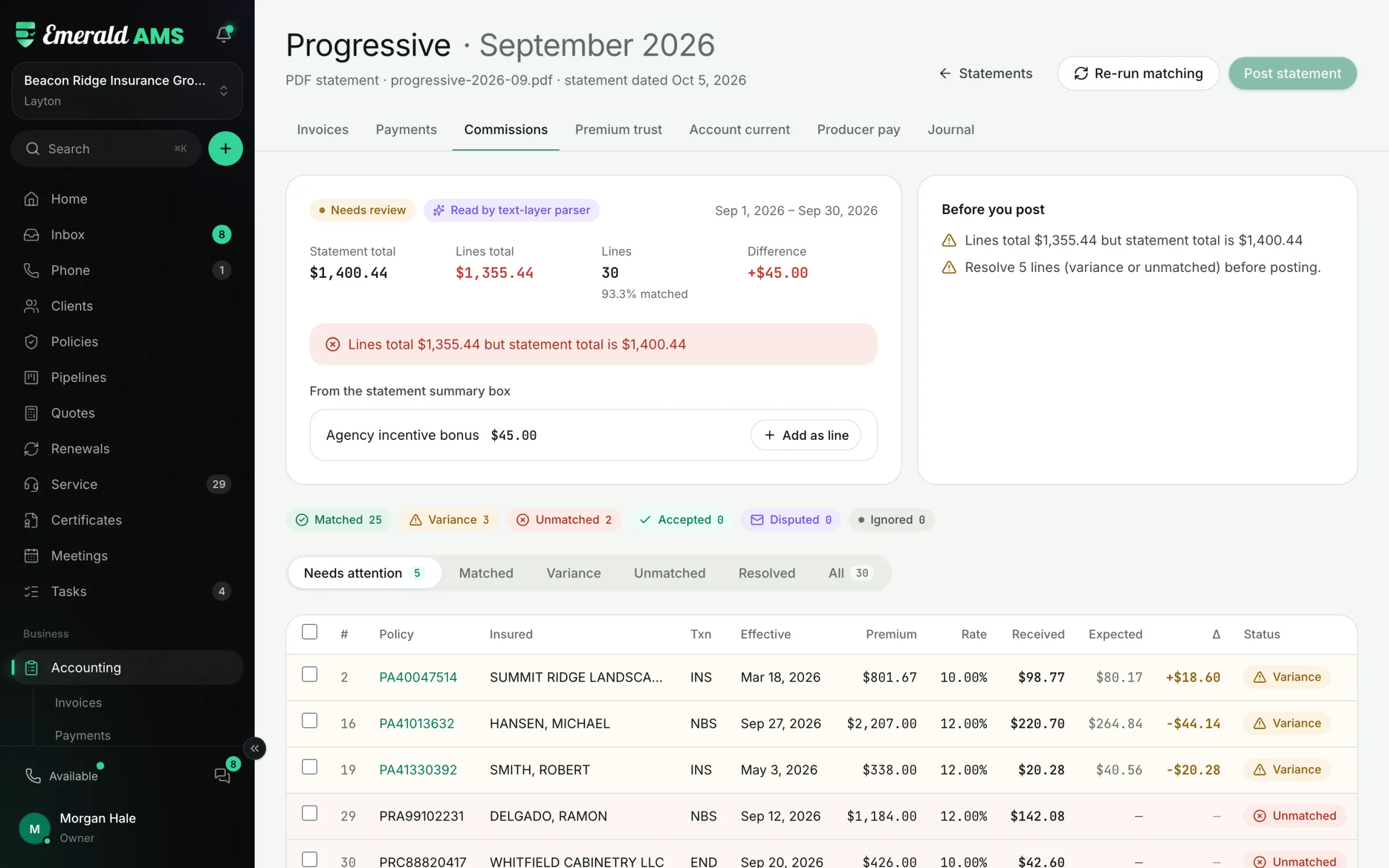This screenshot has height=868, width=1389.
Task: Open the notifications bell
Action: coord(224,35)
